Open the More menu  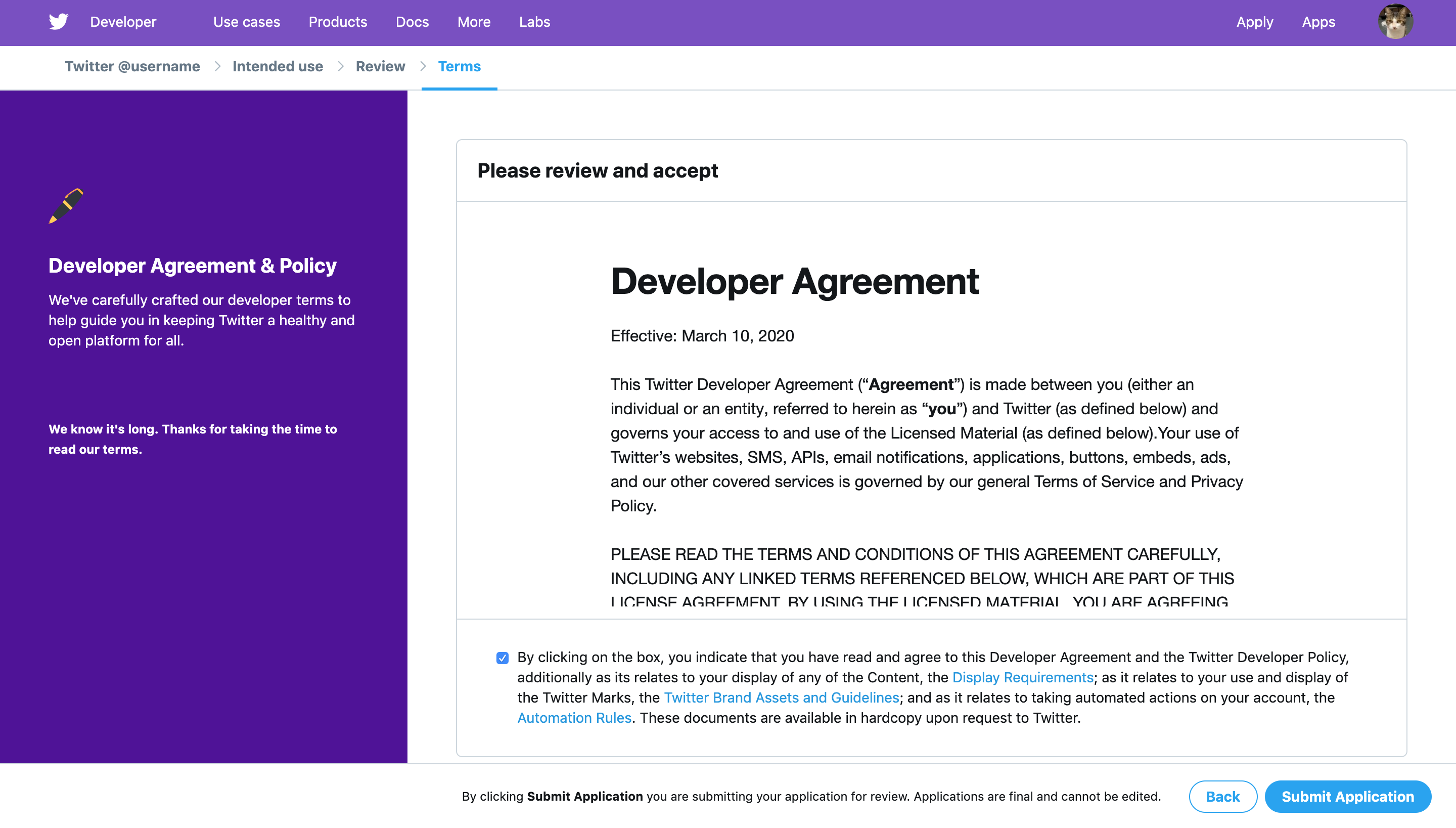point(474,22)
